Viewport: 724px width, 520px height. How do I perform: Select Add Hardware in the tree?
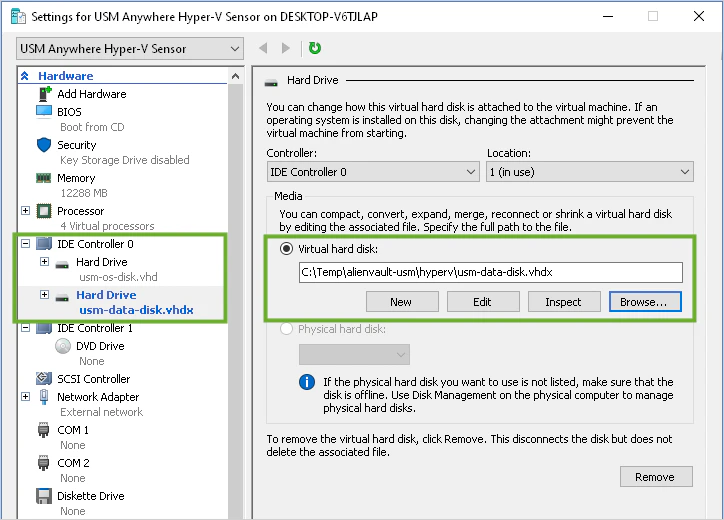91,94
